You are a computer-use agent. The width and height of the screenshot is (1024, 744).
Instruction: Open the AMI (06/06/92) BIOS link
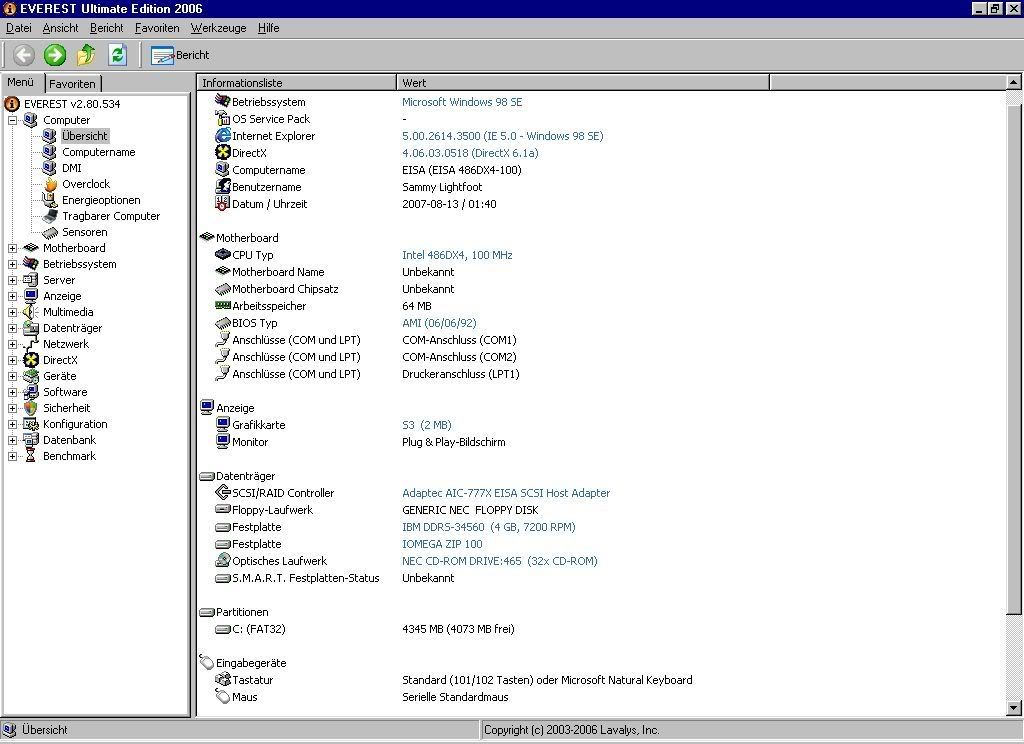(x=439, y=323)
